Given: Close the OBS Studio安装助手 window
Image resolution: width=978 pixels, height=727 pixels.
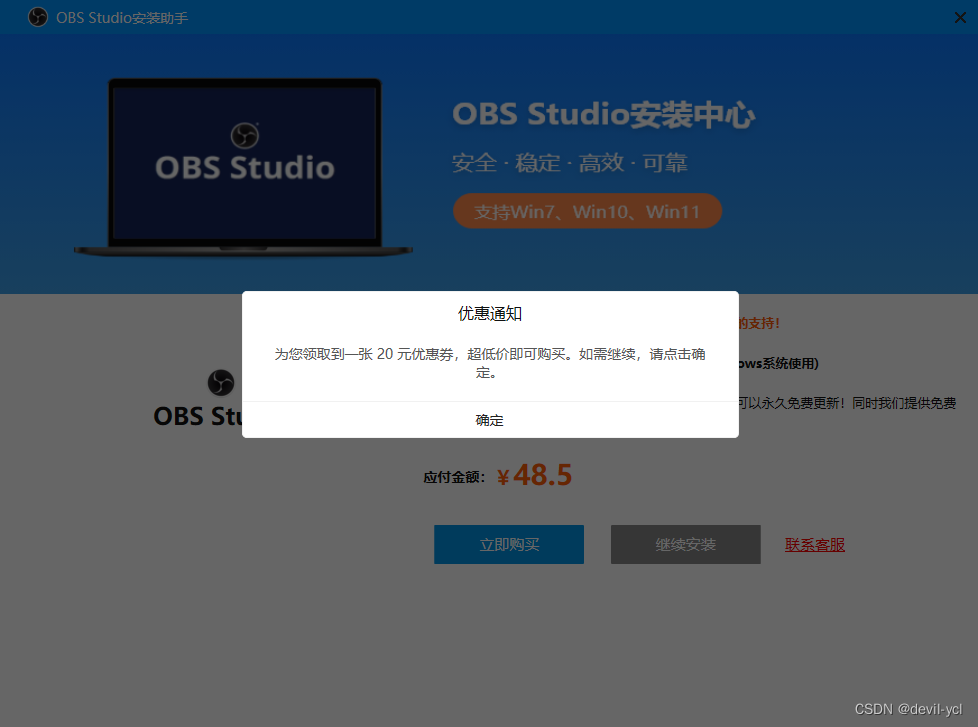Looking at the screenshot, I should click(962, 17).
